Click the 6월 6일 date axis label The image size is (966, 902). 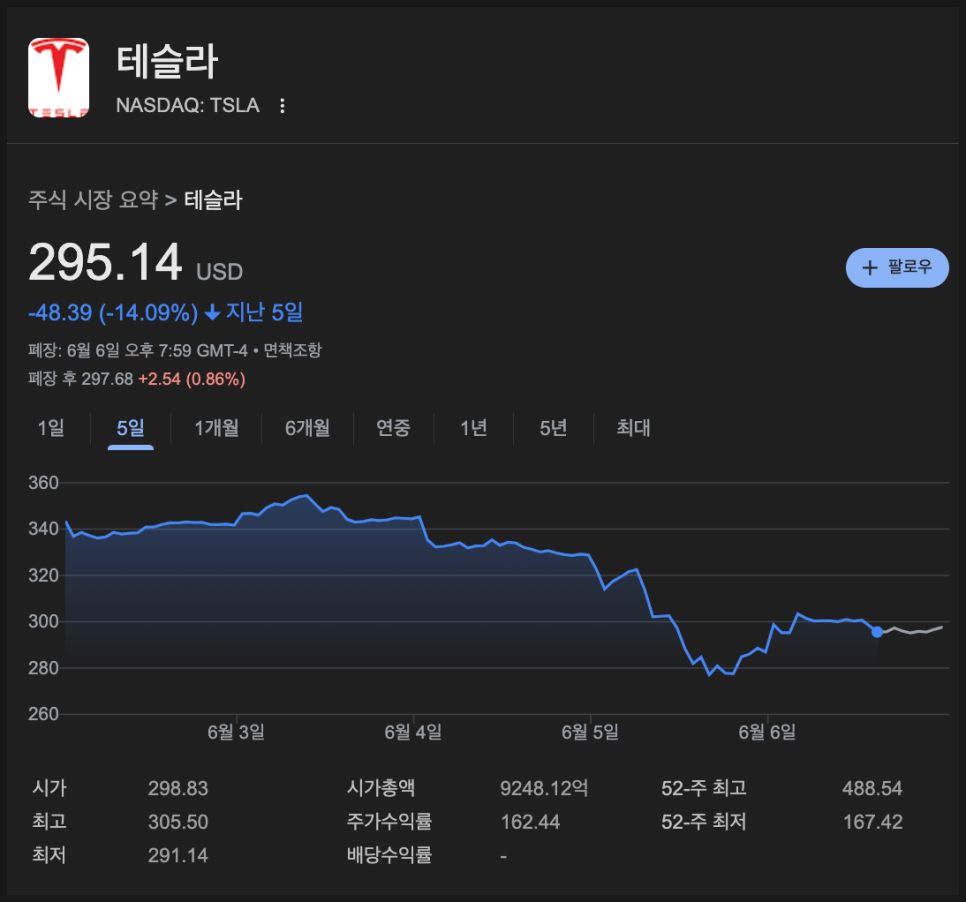(767, 732)
